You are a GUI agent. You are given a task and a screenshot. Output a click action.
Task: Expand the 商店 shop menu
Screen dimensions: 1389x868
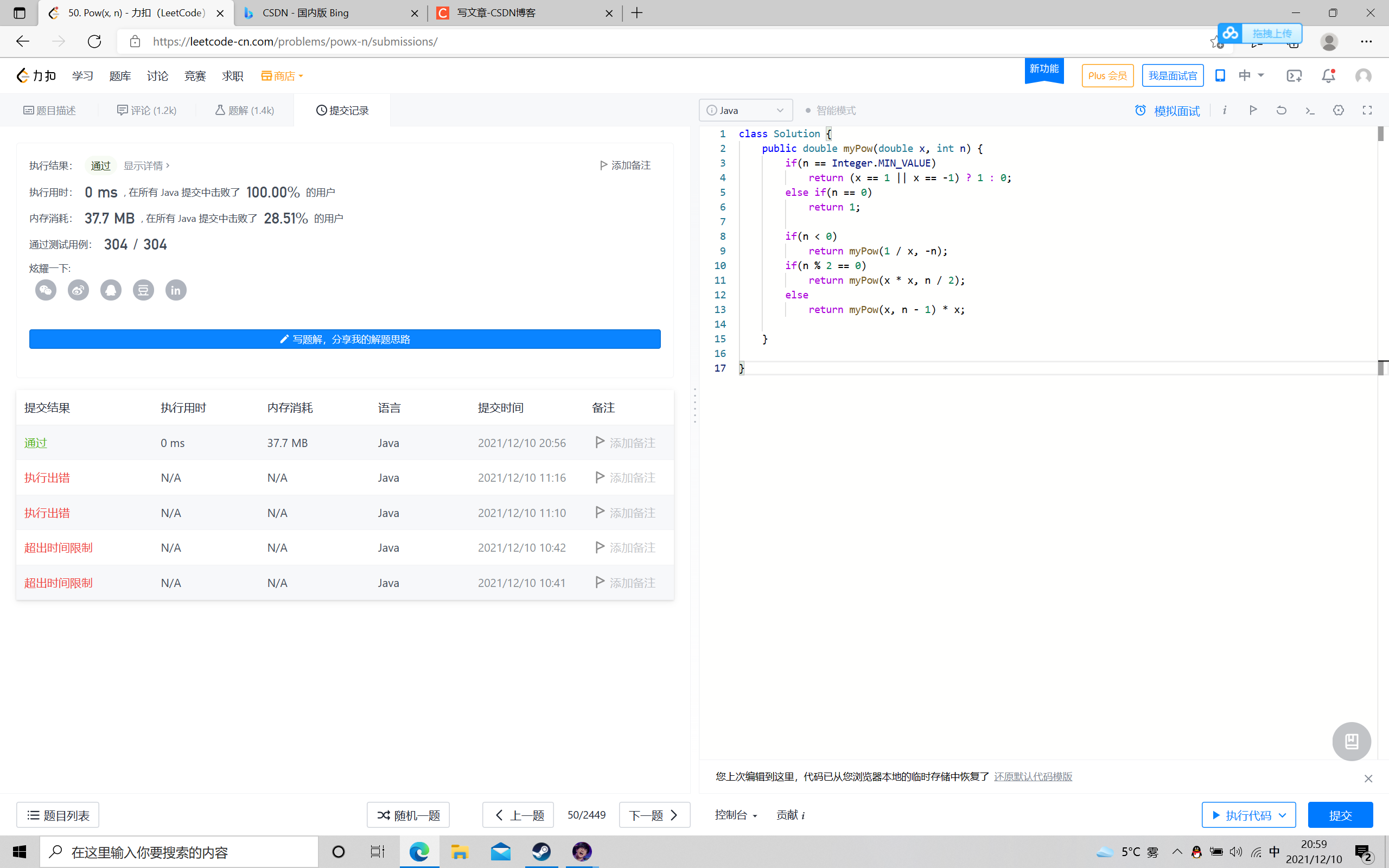pos(282,76)
